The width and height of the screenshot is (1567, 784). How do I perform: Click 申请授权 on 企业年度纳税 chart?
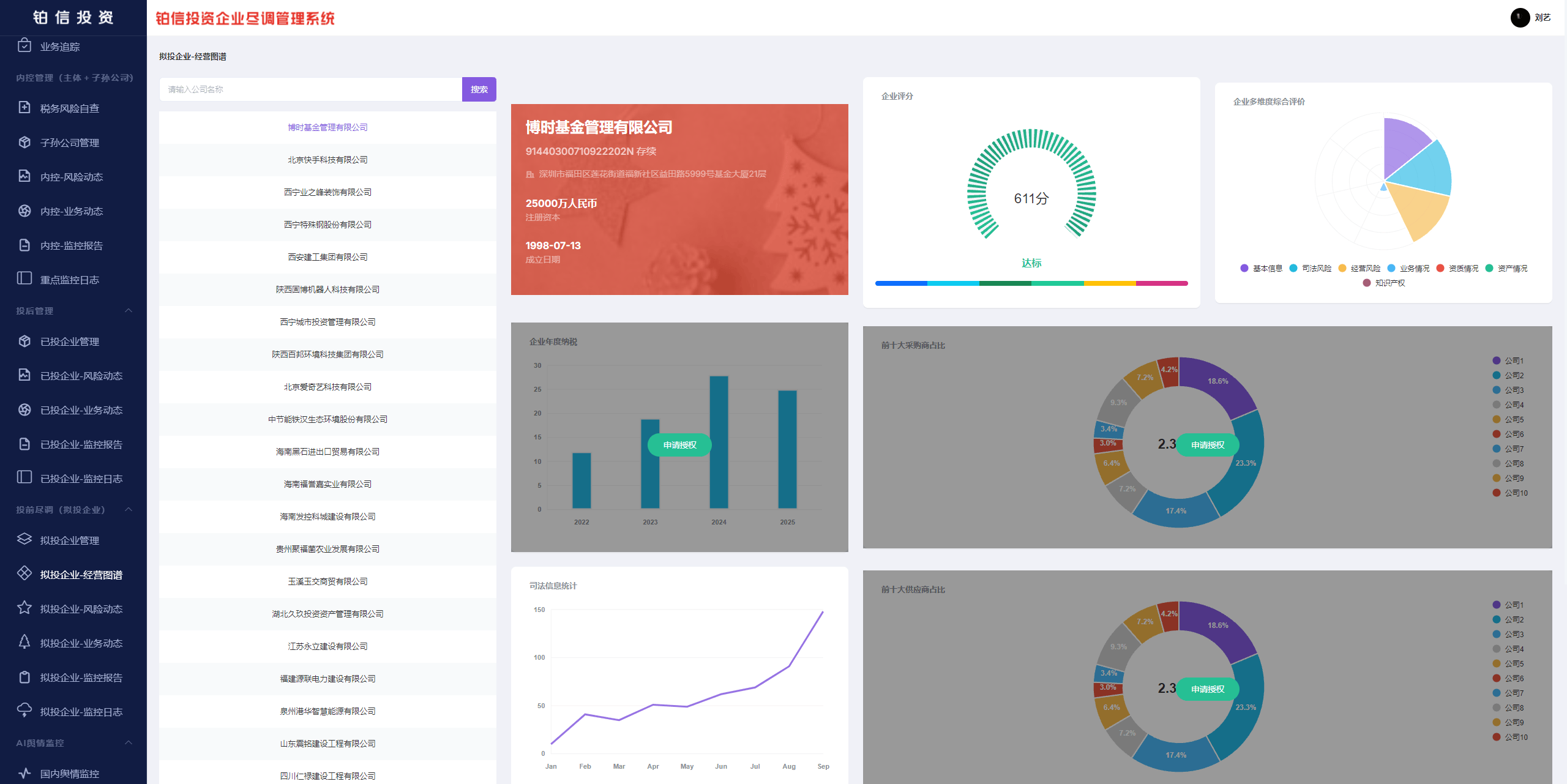coord(679,445)
